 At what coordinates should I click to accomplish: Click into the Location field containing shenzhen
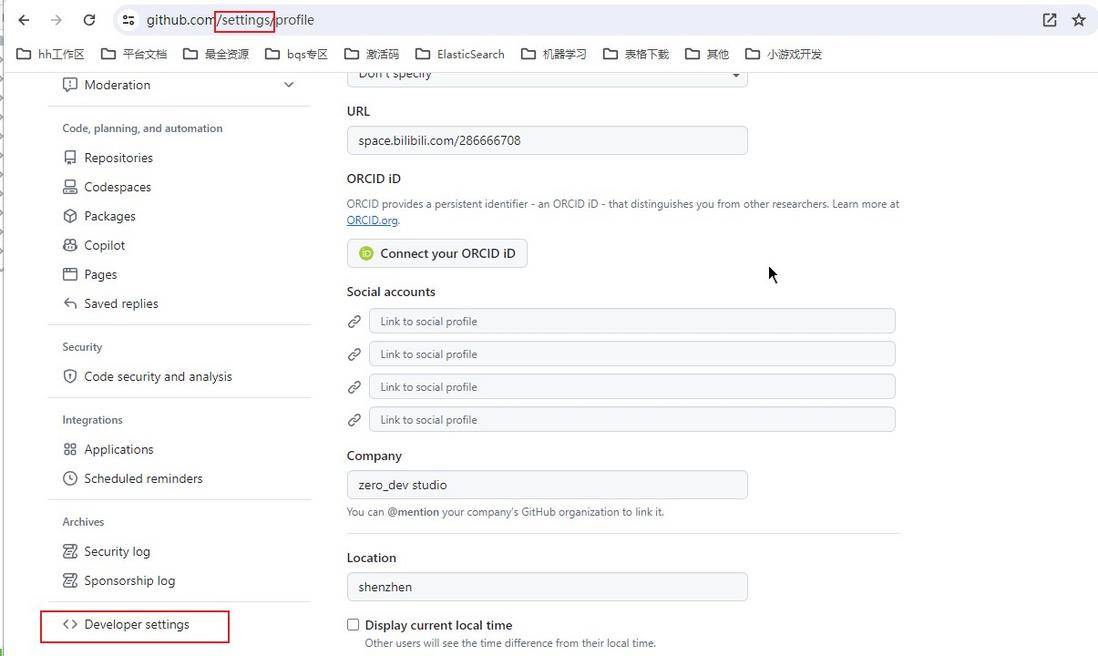(547, 587)
